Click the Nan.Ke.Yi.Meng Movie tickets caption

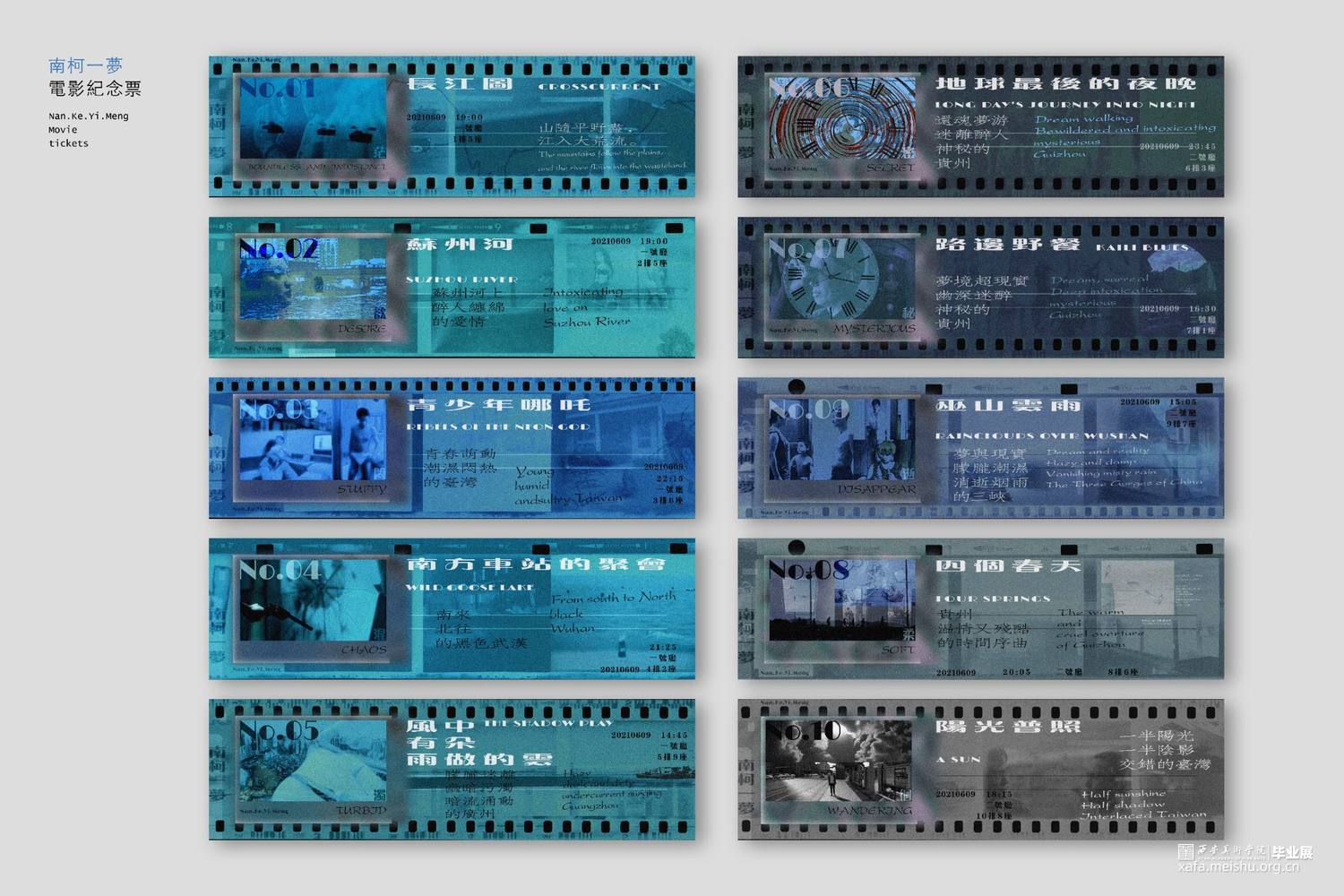(88, 129)
